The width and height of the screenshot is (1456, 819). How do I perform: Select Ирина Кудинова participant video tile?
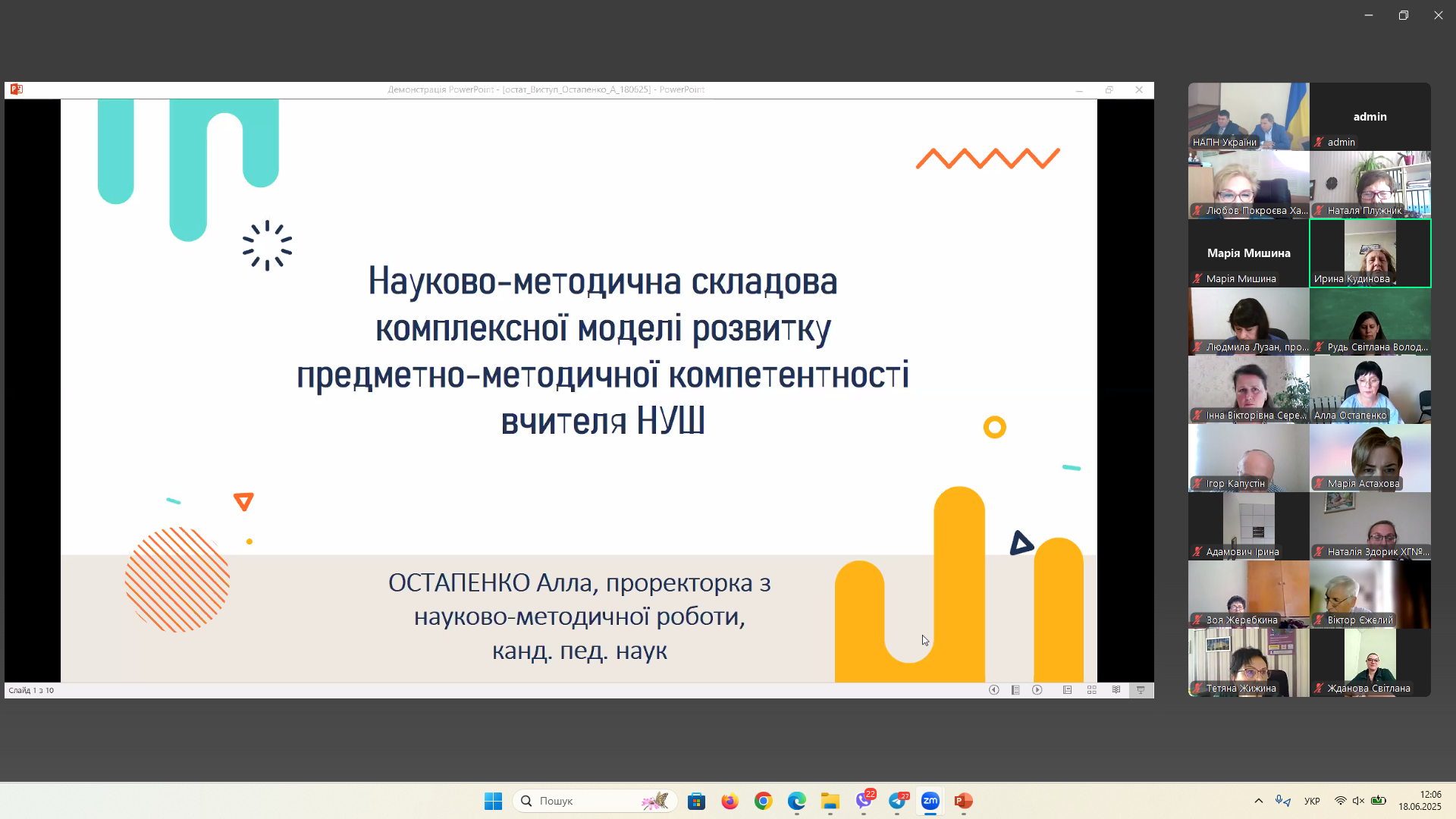point(1370,253)
